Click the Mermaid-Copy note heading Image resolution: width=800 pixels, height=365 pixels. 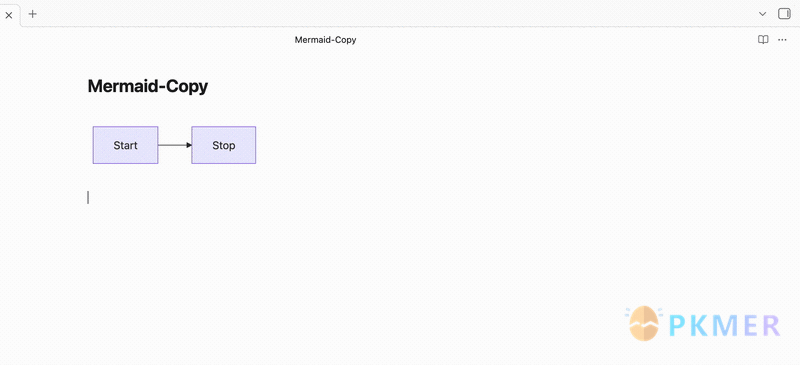tap(147, 86)
